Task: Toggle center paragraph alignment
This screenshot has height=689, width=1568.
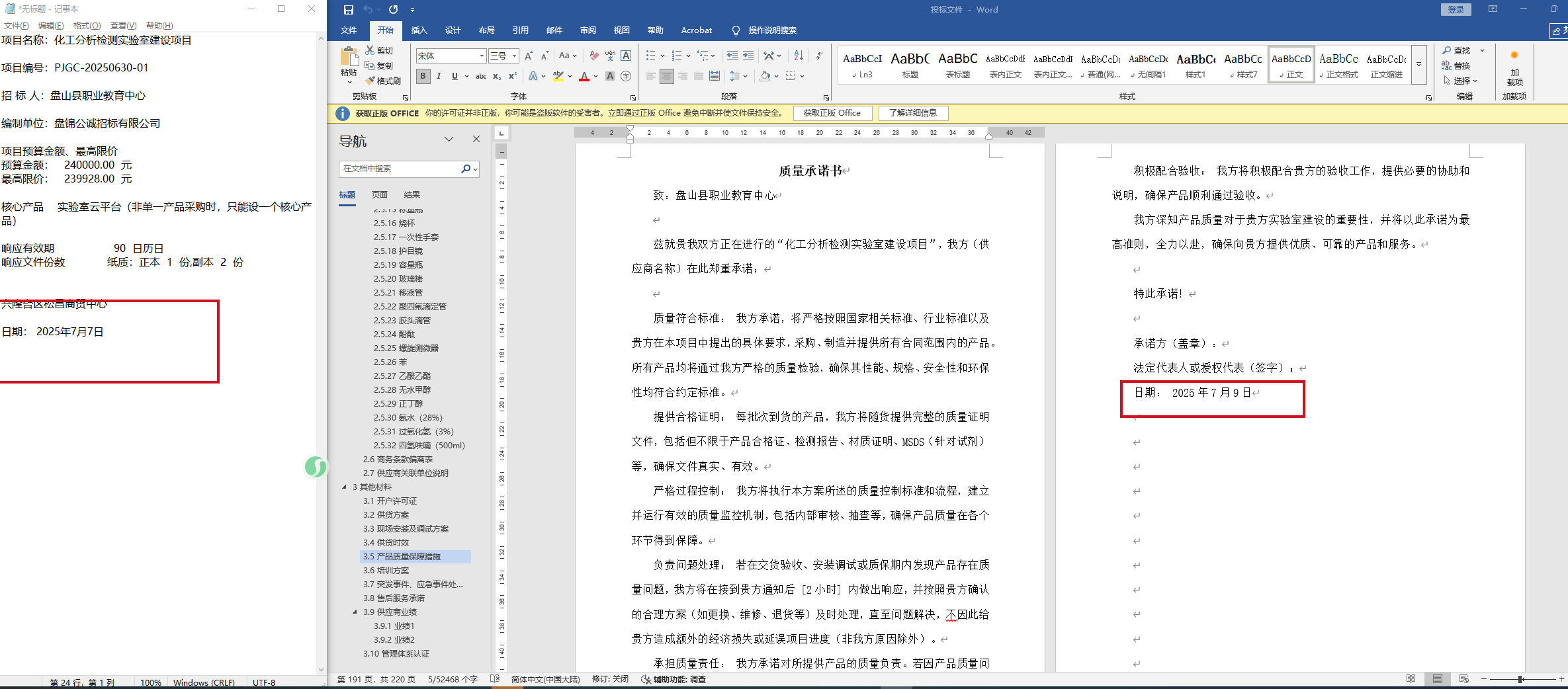Action: tap(667, 77)
